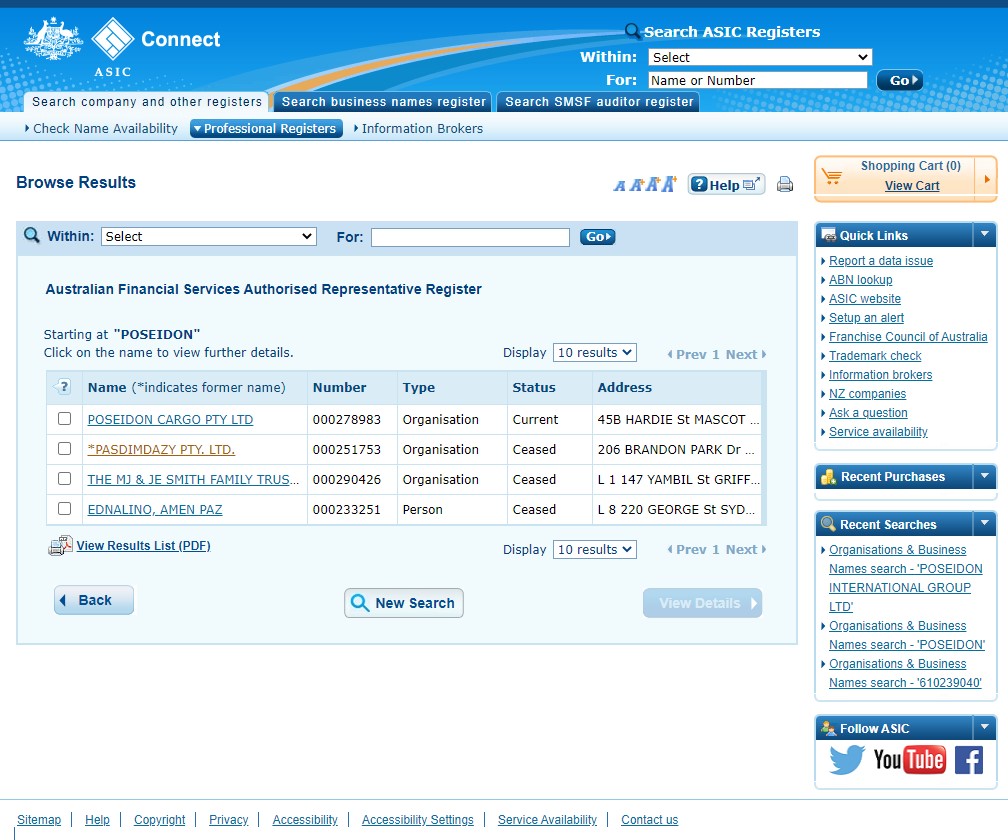Image resolution: width=1008 pixels, height=840 pixels.
Task: Tick checkbox for EDNALINO, AMEN PAZ
Action: [64, 508]
